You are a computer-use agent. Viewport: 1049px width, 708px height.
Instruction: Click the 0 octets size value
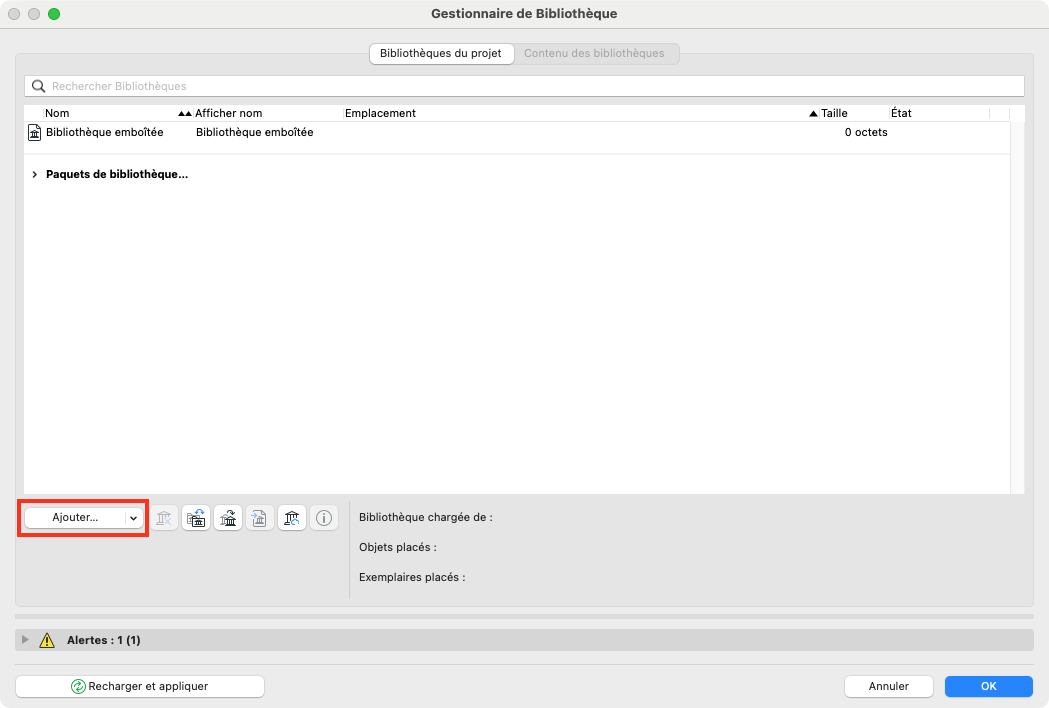click(x=866, y=132)
